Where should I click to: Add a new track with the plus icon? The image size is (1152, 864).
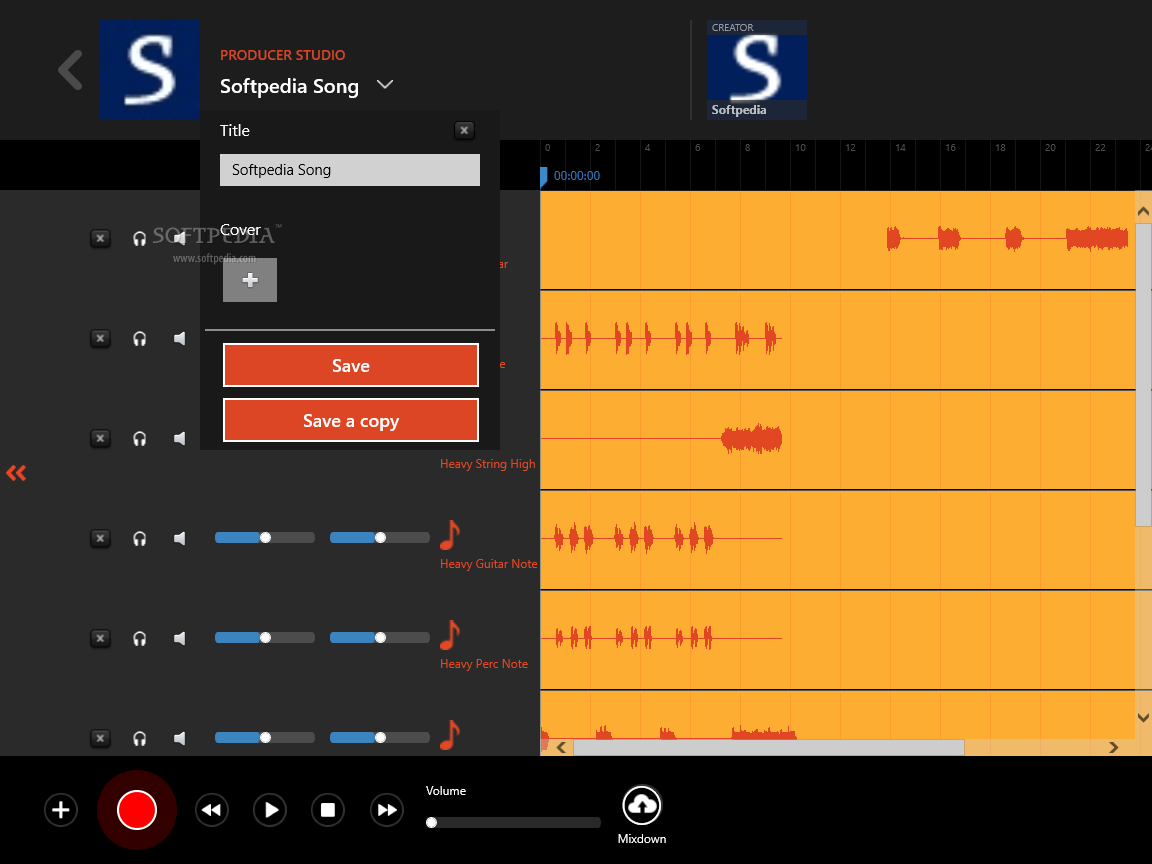pyautogui.click(x=60, y=810)
